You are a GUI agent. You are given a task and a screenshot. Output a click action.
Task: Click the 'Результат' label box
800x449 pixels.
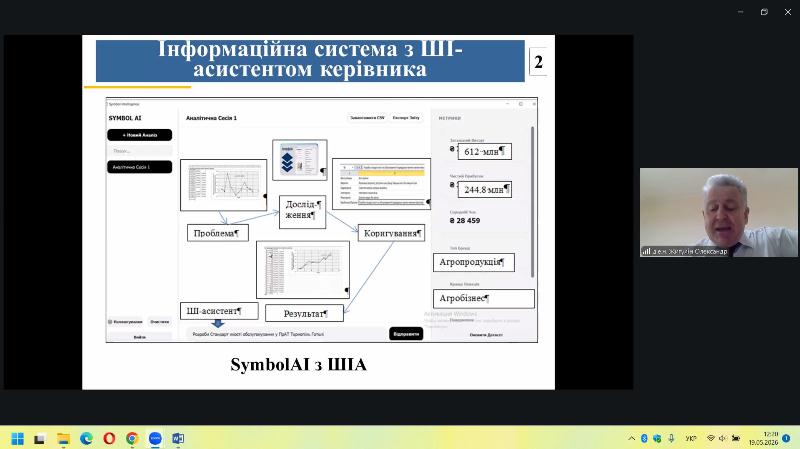305,314
